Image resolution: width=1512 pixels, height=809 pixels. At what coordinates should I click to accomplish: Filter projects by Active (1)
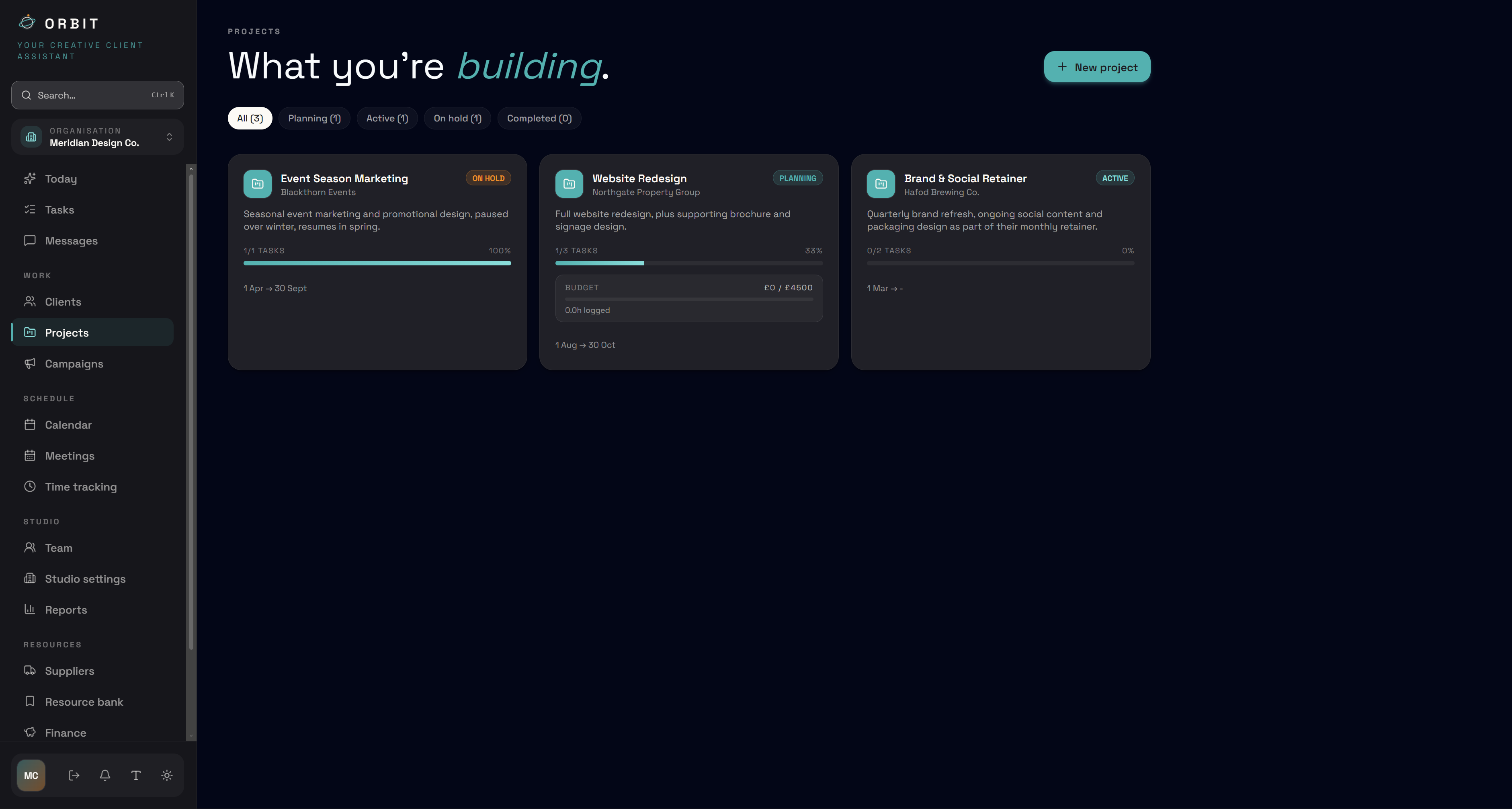coord(387,118)
